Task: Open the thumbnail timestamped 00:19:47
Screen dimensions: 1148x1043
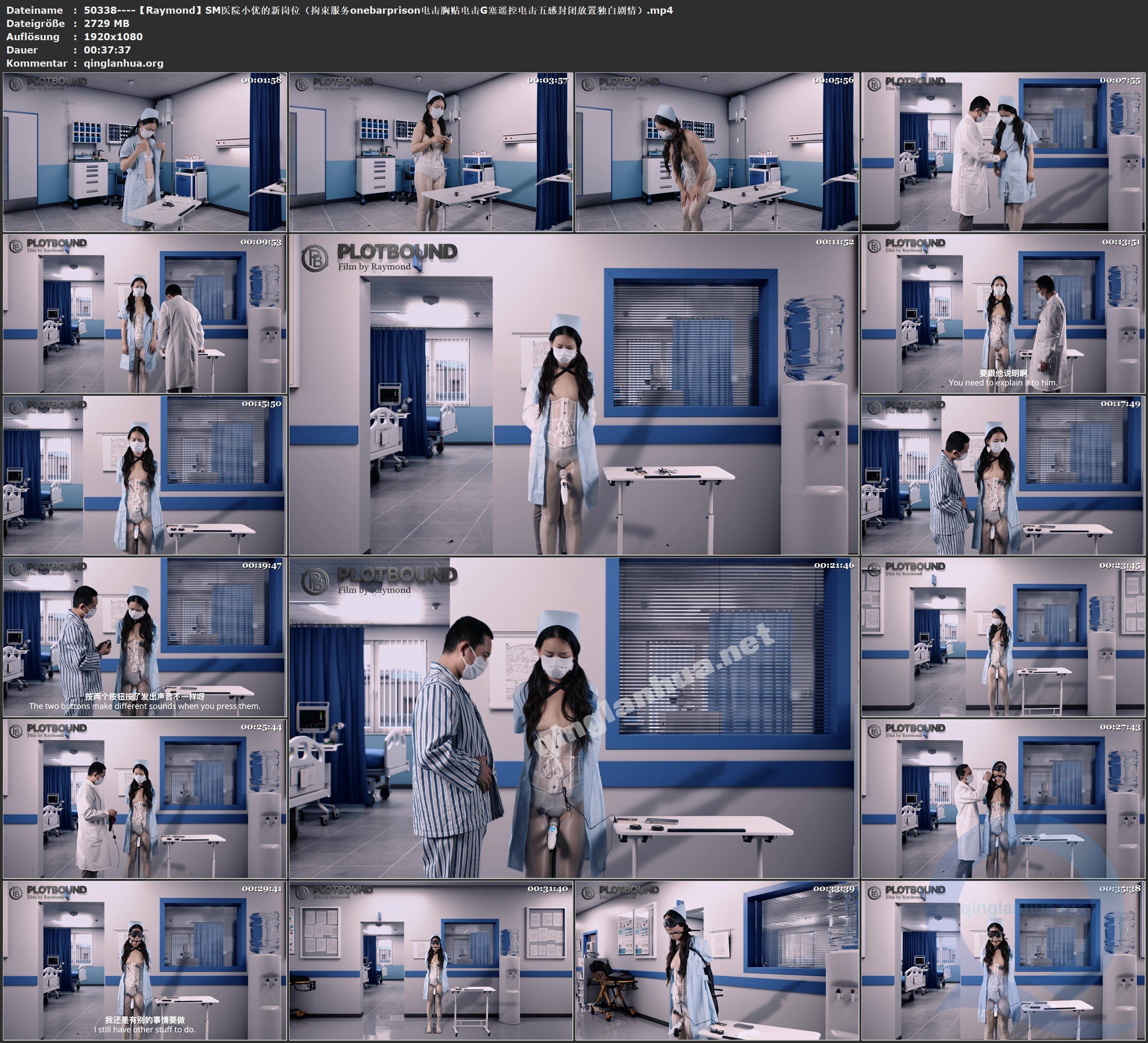Action: [x=145, y=636]
